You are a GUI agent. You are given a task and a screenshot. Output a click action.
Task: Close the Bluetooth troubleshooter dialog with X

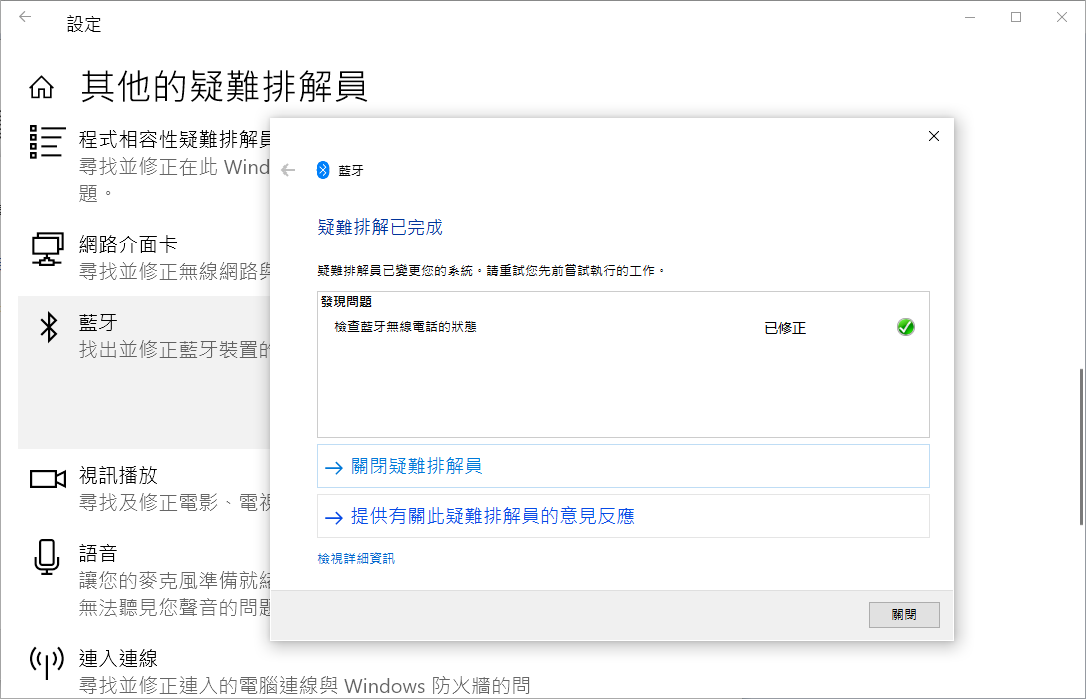tap(933, 136)
